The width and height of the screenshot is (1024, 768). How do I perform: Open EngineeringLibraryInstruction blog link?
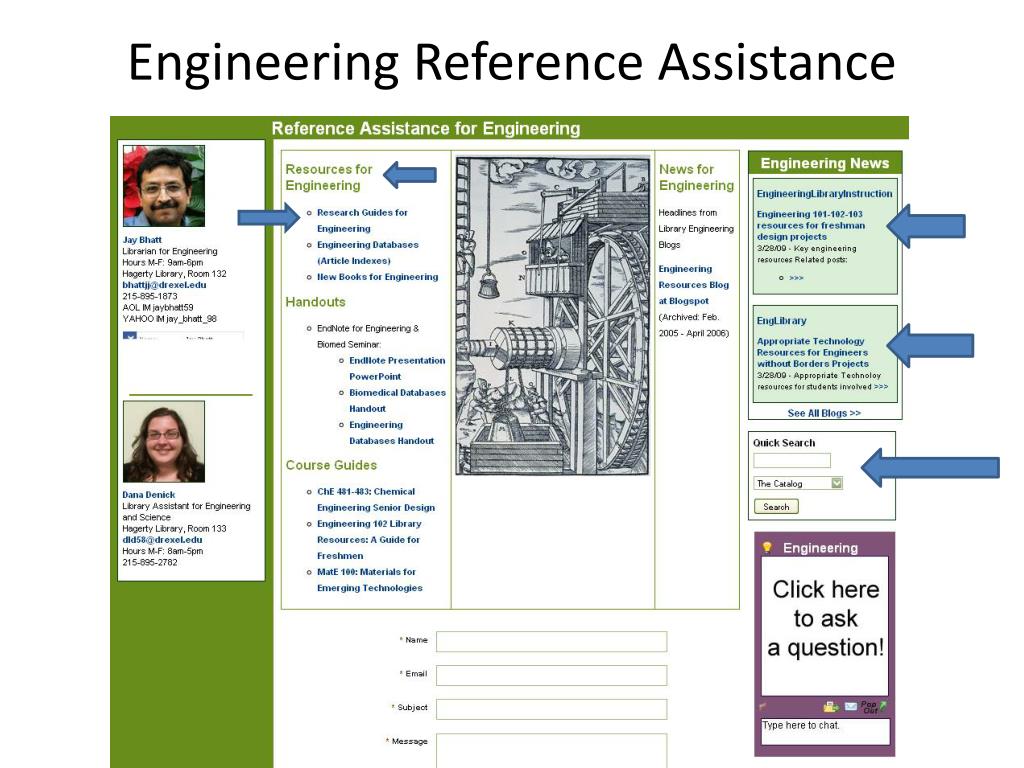point(824,194)
